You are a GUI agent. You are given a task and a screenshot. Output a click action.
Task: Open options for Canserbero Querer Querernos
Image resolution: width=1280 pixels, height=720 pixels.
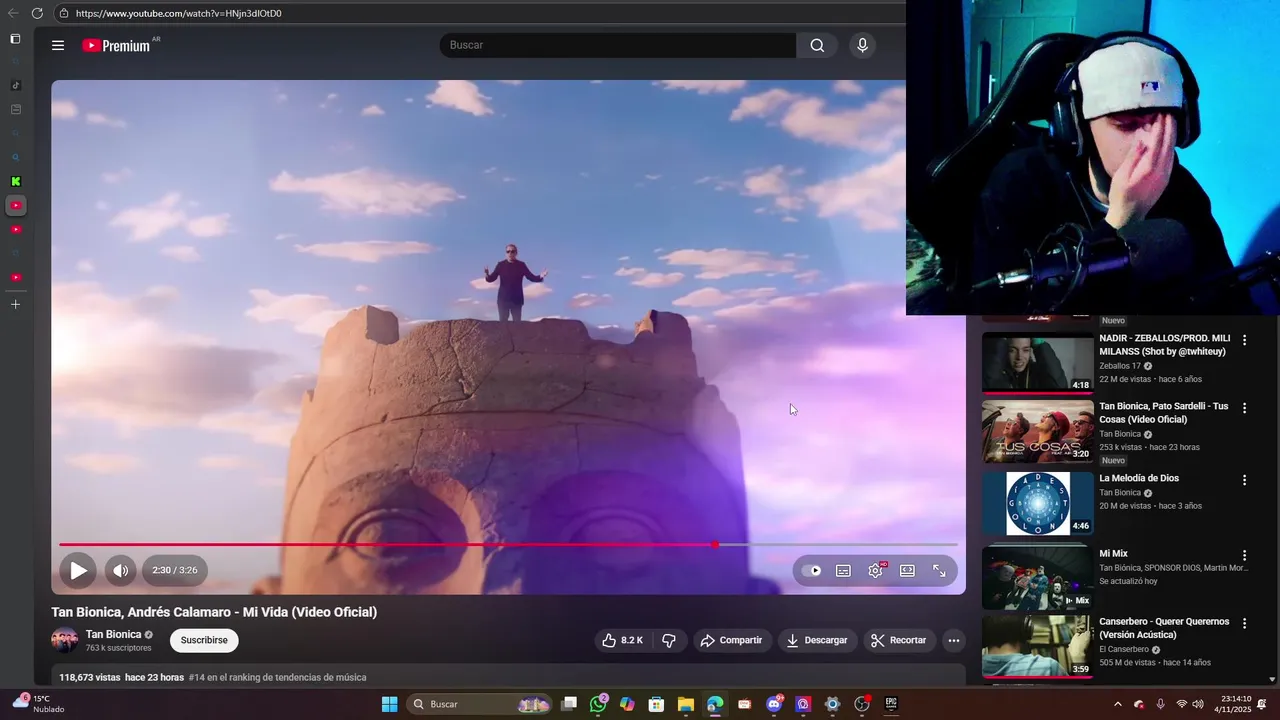[x=1245, y=623]
